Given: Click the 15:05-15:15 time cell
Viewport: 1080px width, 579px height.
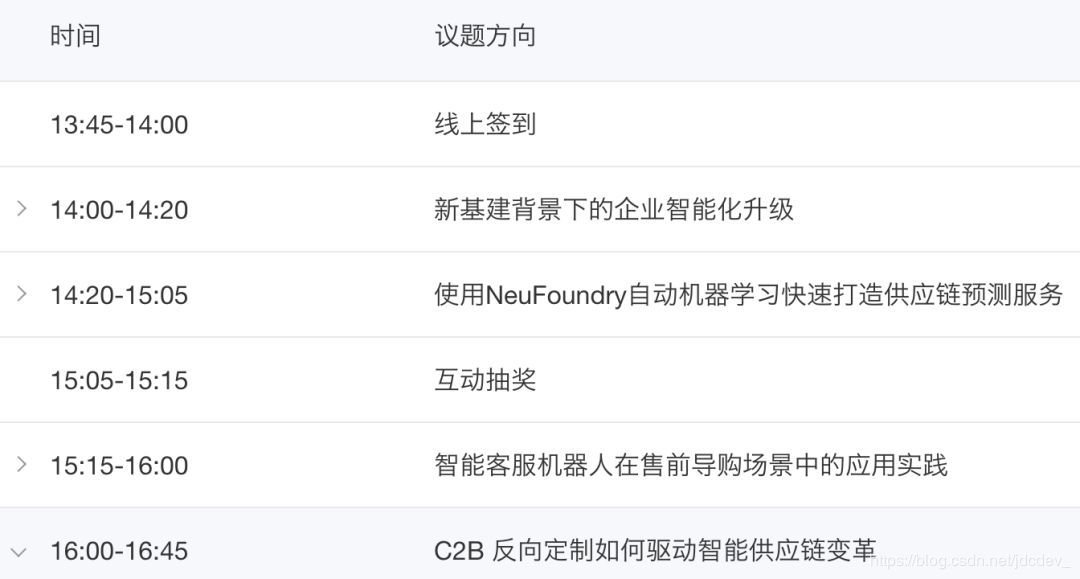Looking at the screenshot, I should point(119,380).
